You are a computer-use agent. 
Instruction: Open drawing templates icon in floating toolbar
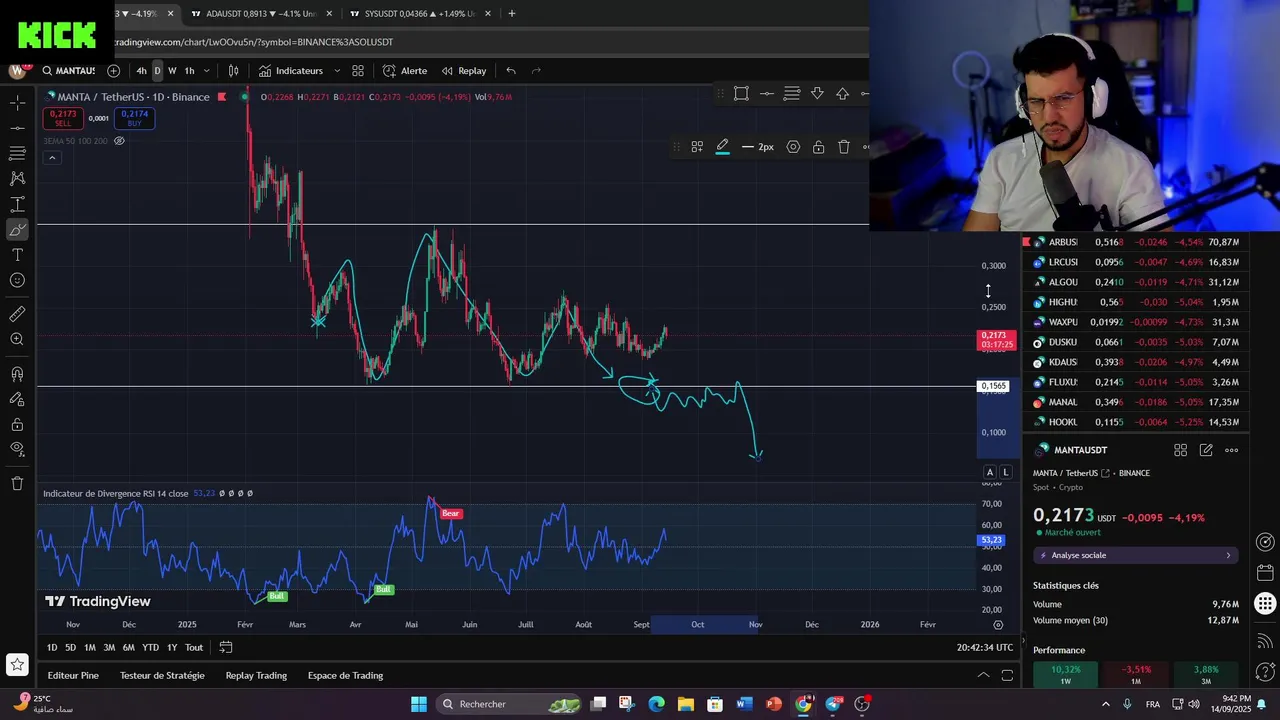click(697, 147)
